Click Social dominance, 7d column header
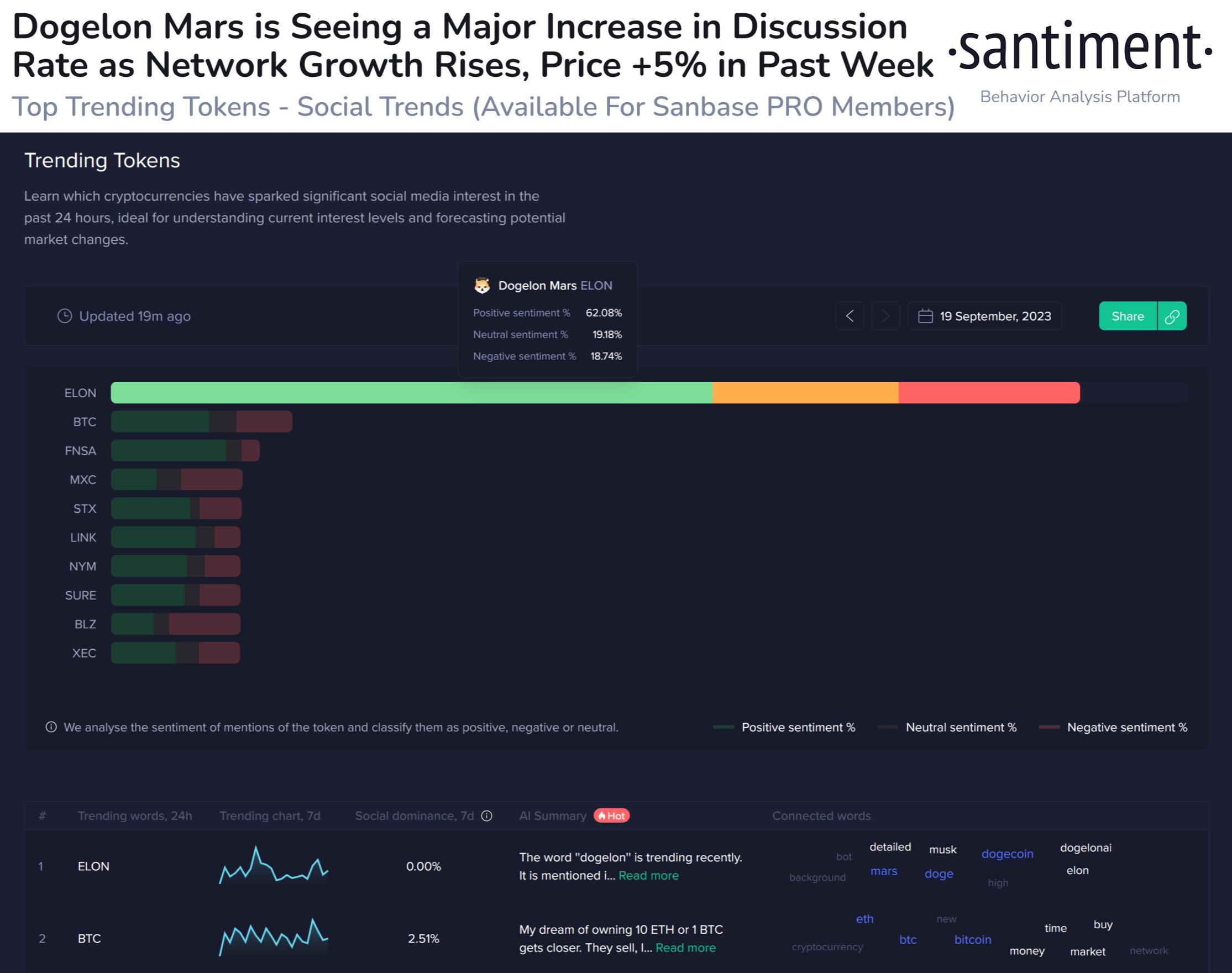This screenshot has width=1232, height=973. pos(415,816)
